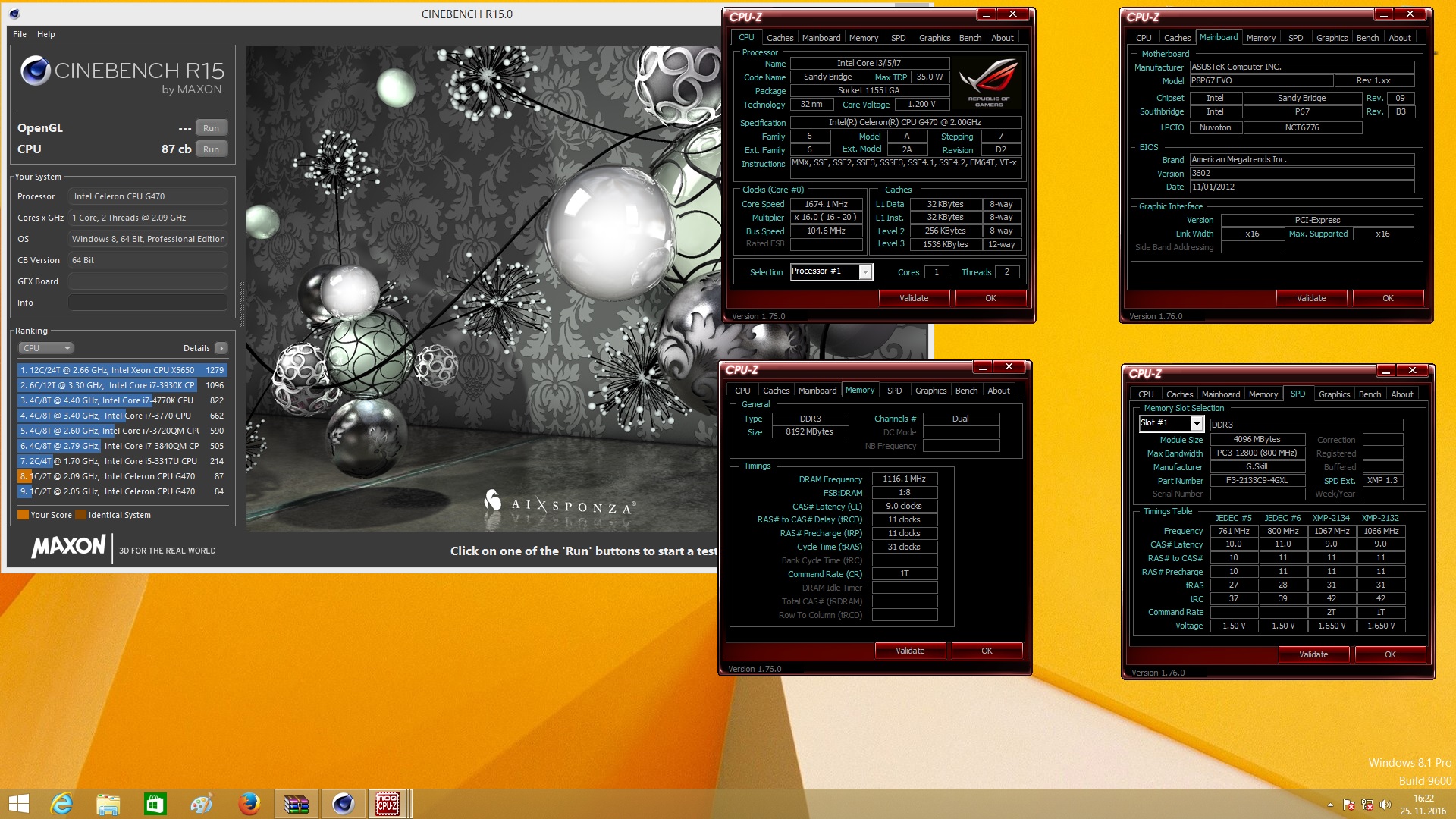The image size is (1456, 819).
Task: Click Validate in CPU tab CPU-Z window
Action: point(914,298)
